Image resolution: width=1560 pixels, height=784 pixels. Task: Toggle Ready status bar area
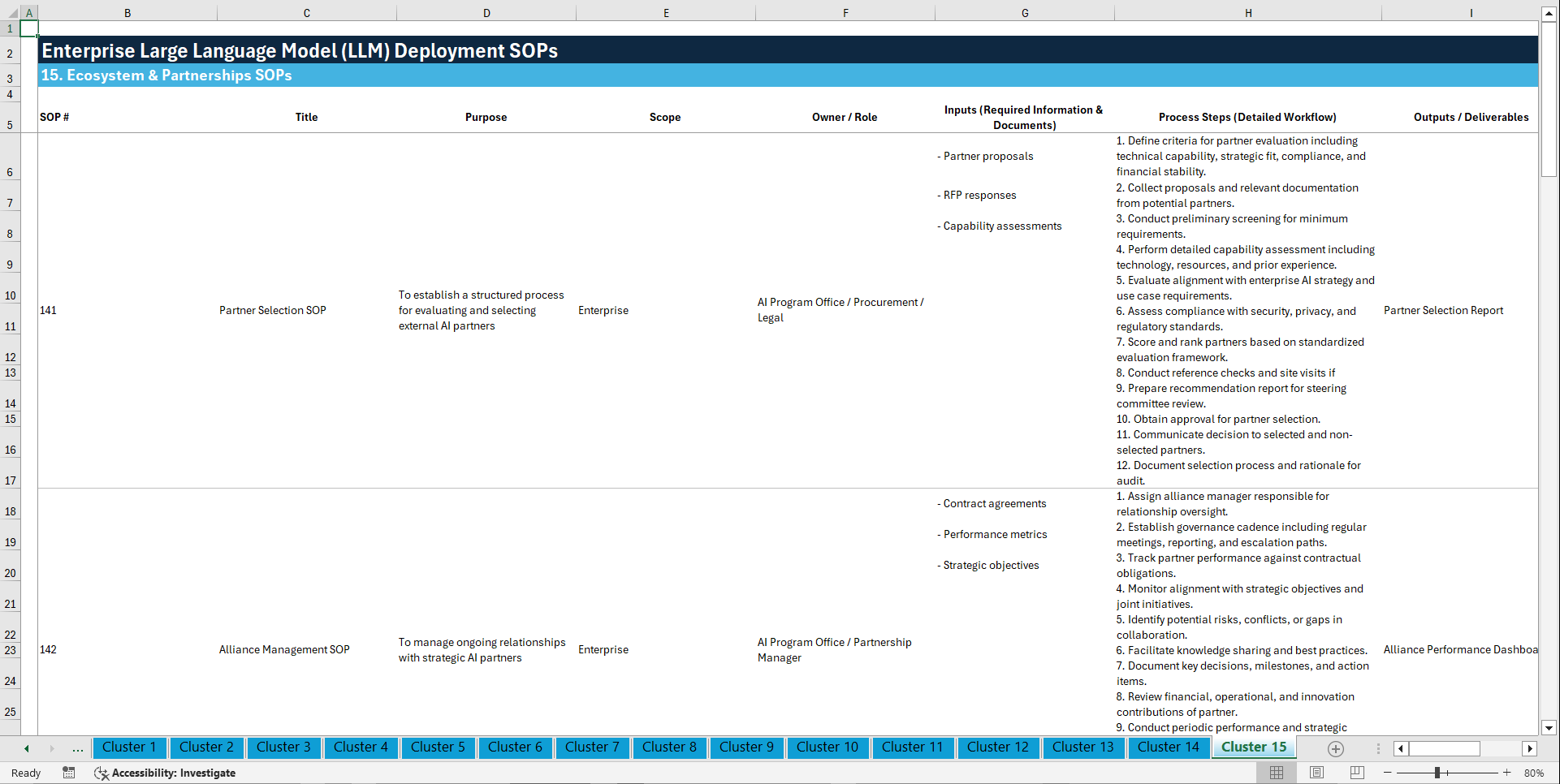point(25,773)
